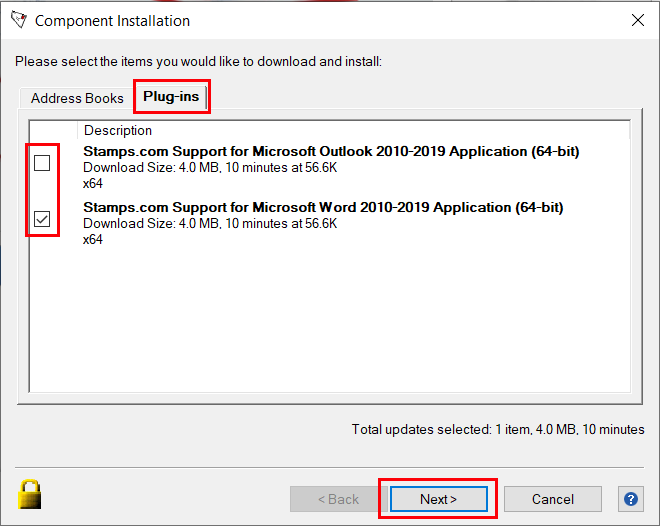This screenshot has width=660, height=526.
Task: Click the blank checkbox column header
Action: pyautogui.click(x=52, y=130)
